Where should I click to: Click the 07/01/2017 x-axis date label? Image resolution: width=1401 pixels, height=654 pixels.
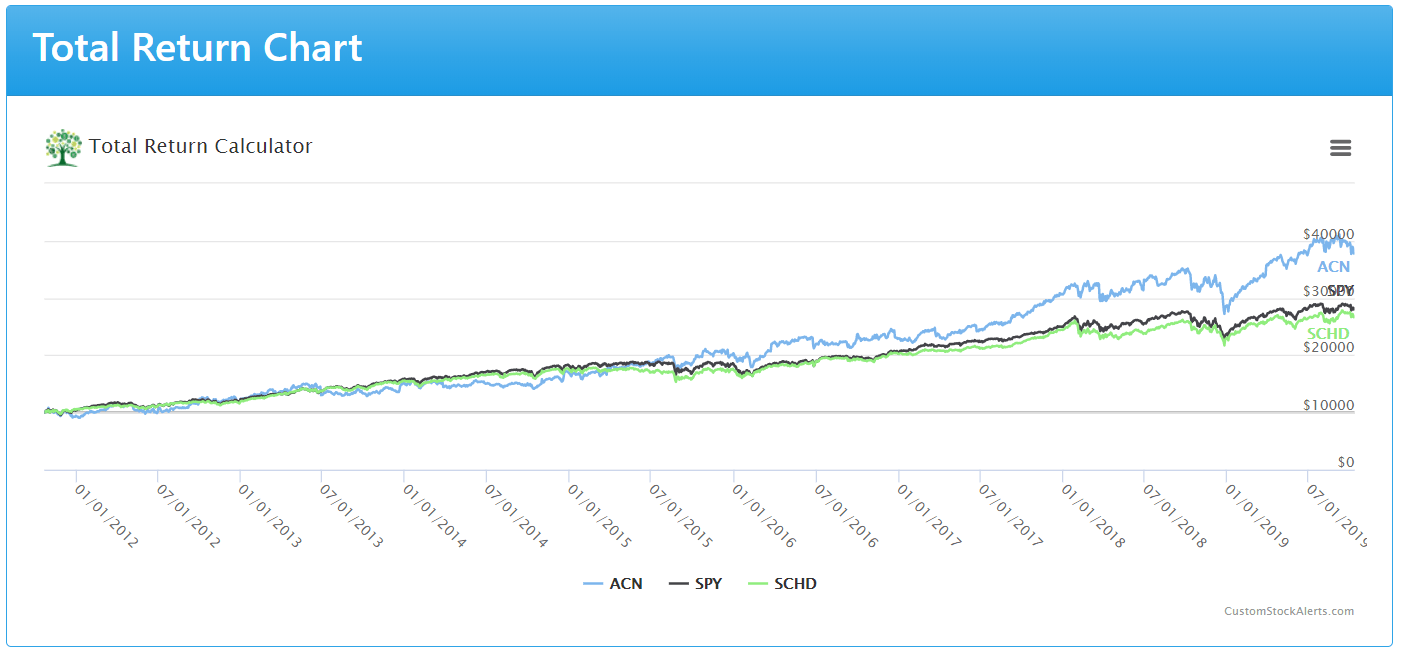point(1013,517)
